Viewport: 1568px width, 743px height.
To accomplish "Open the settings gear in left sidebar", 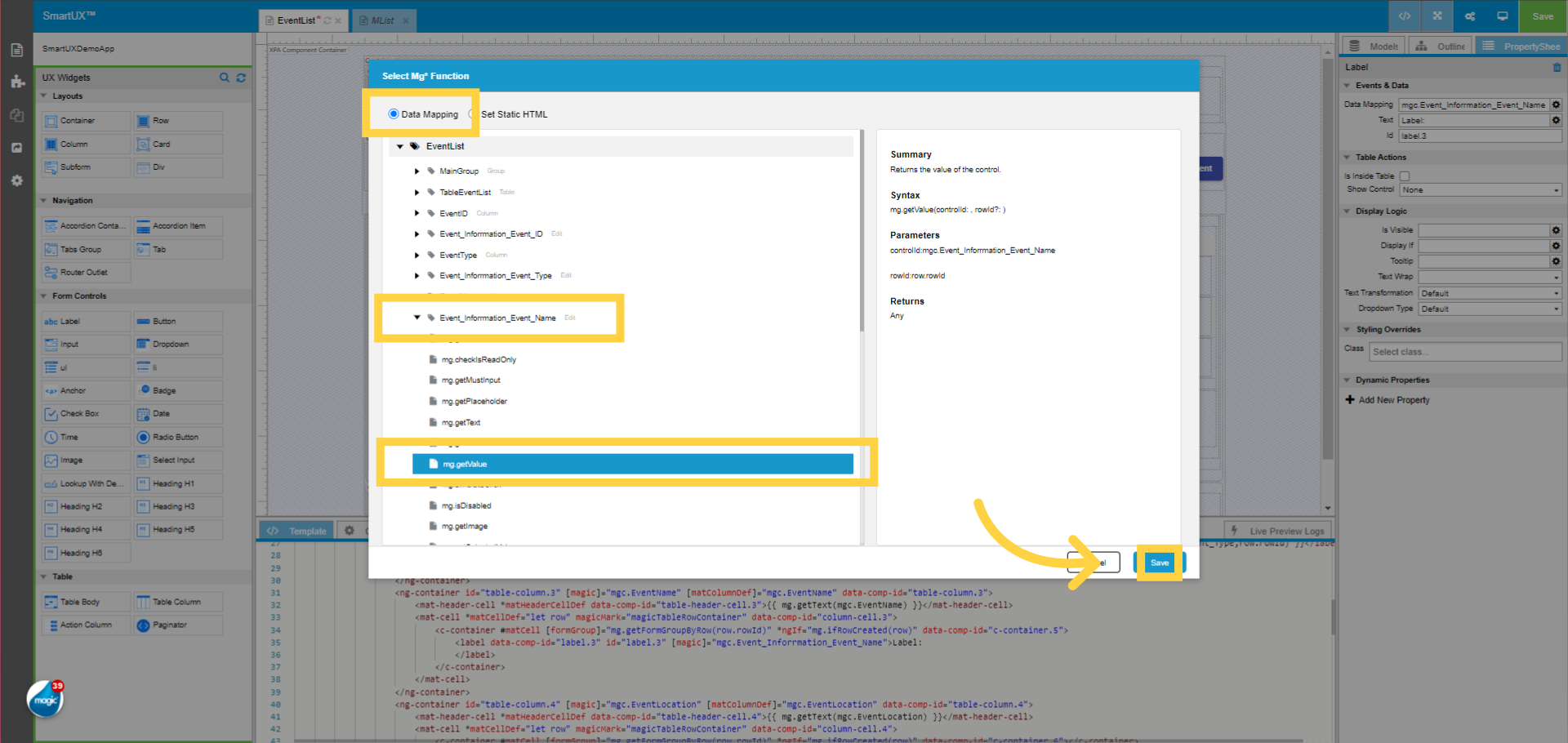I will [x=16, y=180].
